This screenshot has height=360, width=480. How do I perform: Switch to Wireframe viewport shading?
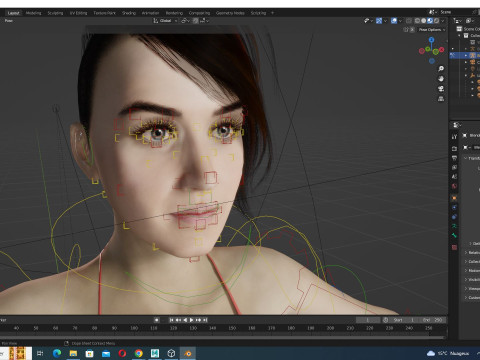pyautogui.click(x=417, y=21)
